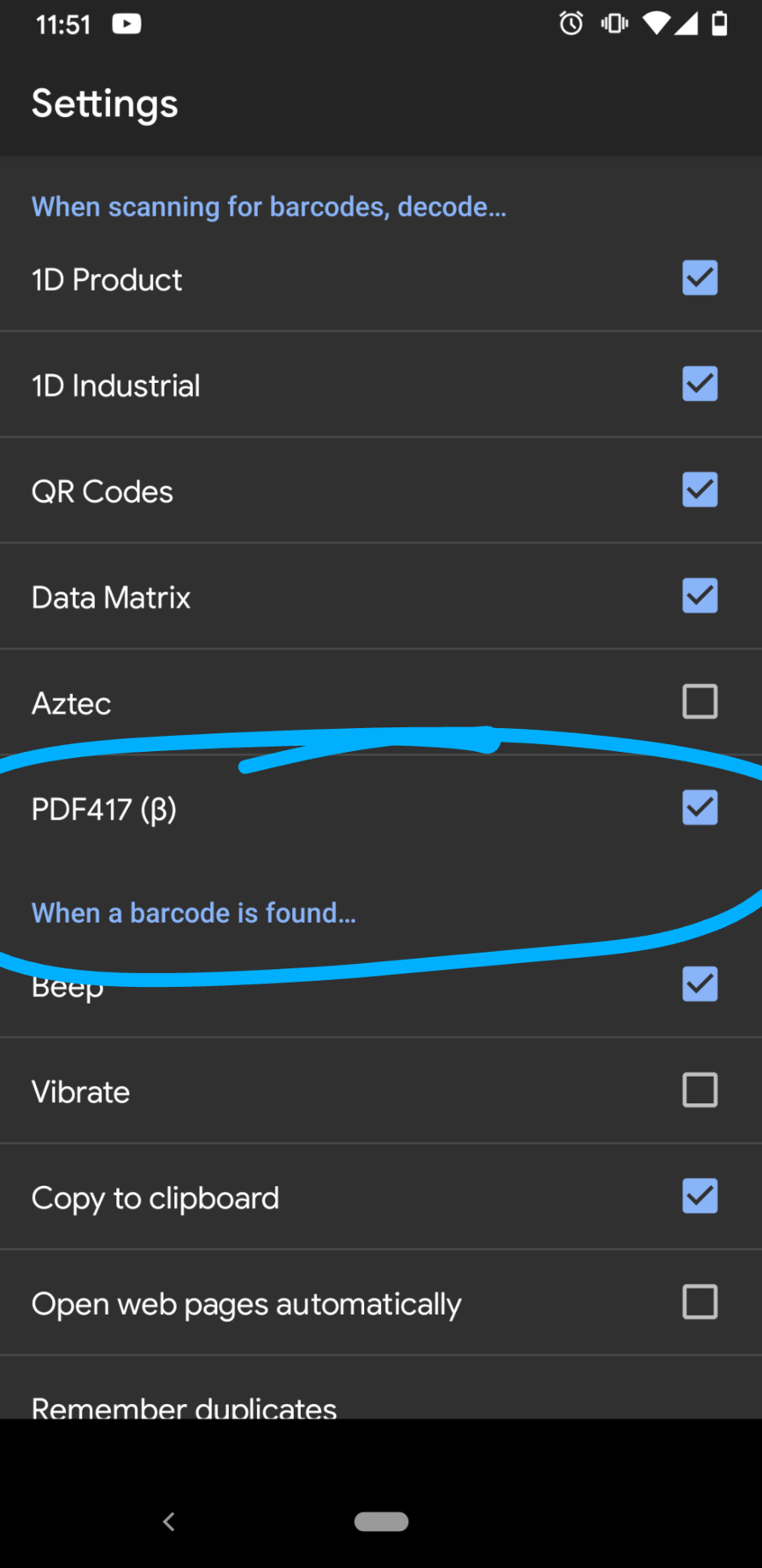Viewport: 762px width, 1568px height.
Task: Tap the battery status icon
Action: (720, 24)
